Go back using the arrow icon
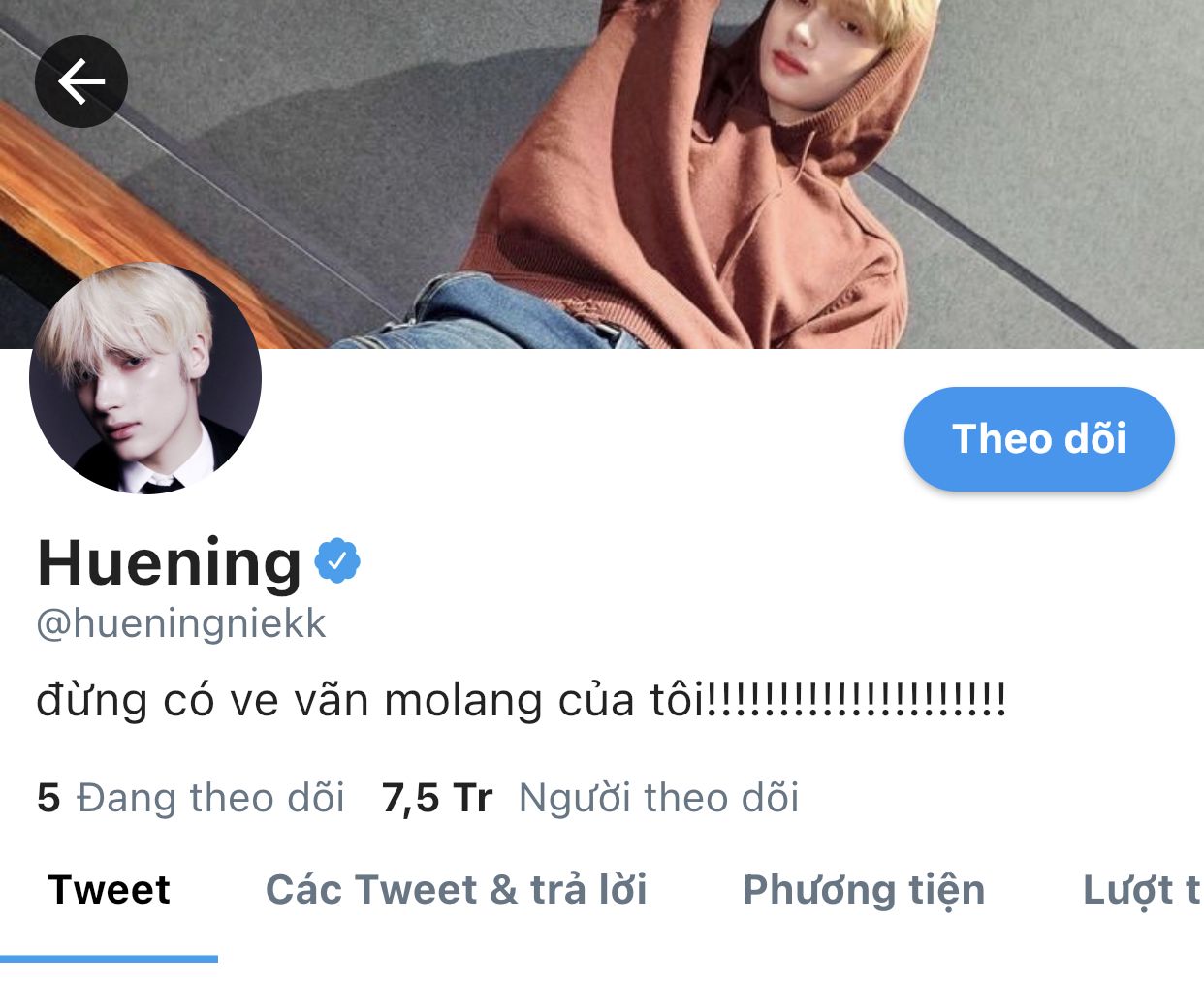1204x984 pixels. click(81, 81)
